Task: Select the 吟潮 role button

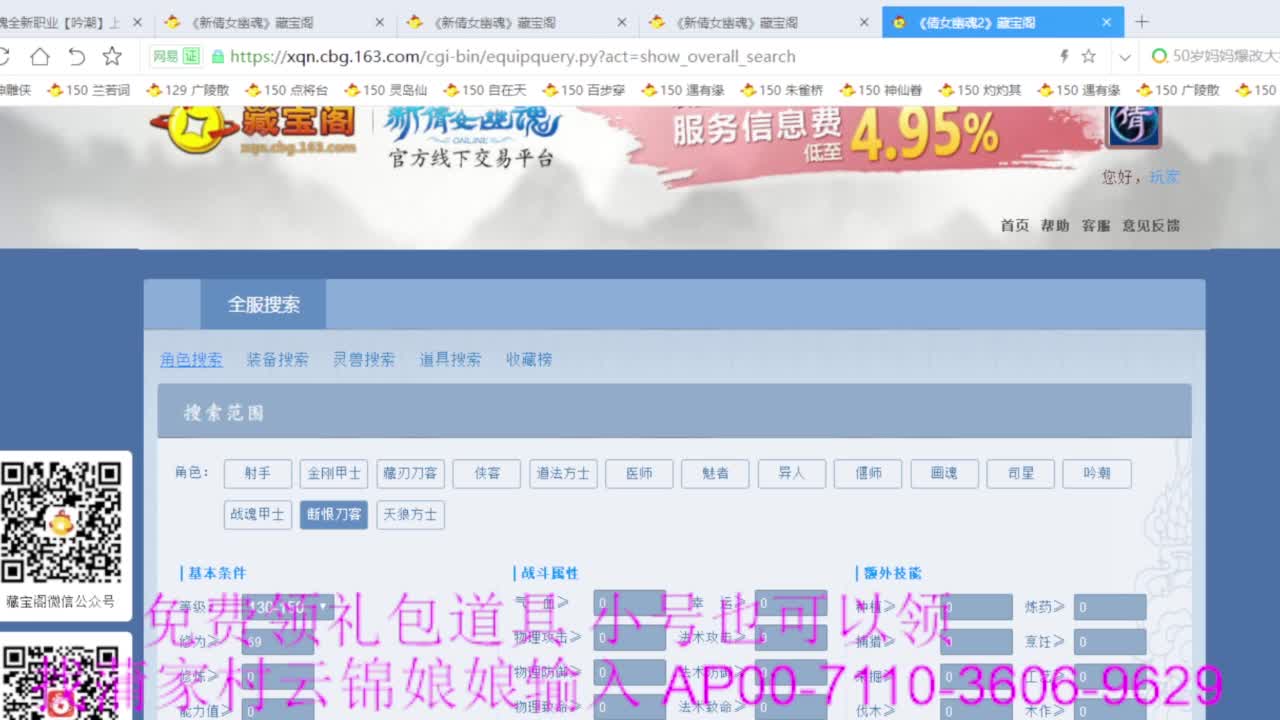Action: tap(1097, 473)
